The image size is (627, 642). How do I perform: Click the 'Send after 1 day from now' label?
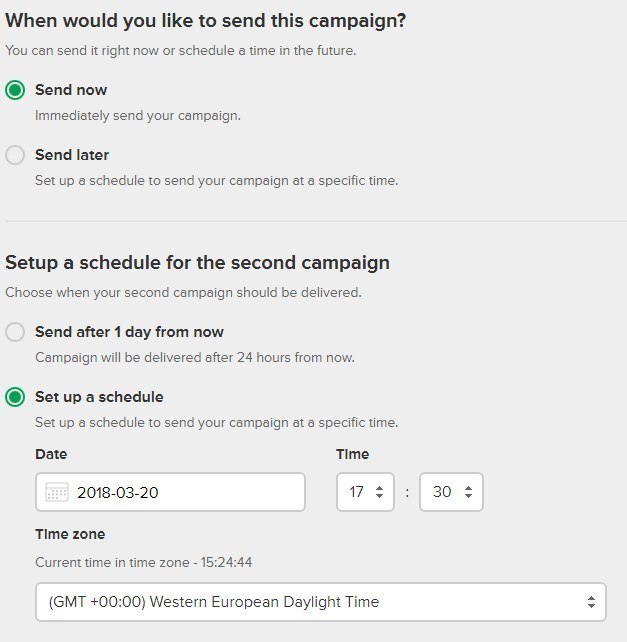(129, 332)
